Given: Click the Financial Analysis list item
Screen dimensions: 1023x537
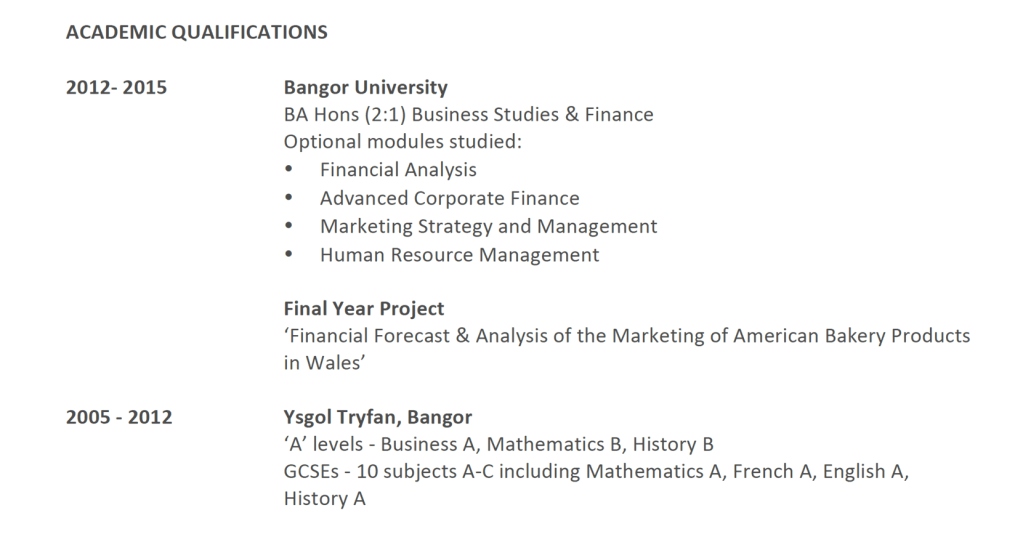Looking at the screenshot, I should 398,170.
